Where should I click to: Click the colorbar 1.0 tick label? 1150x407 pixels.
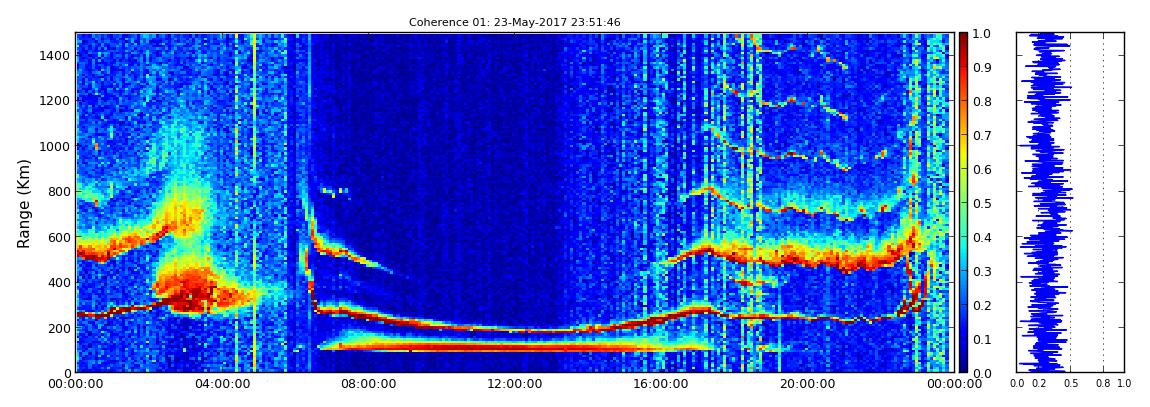tap(982, 34)
